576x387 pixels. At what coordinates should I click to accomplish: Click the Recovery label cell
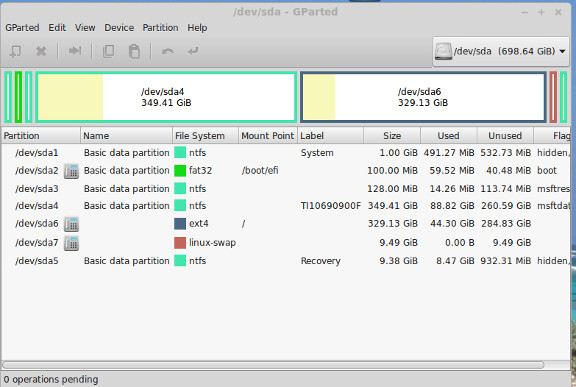coord(321,261)
